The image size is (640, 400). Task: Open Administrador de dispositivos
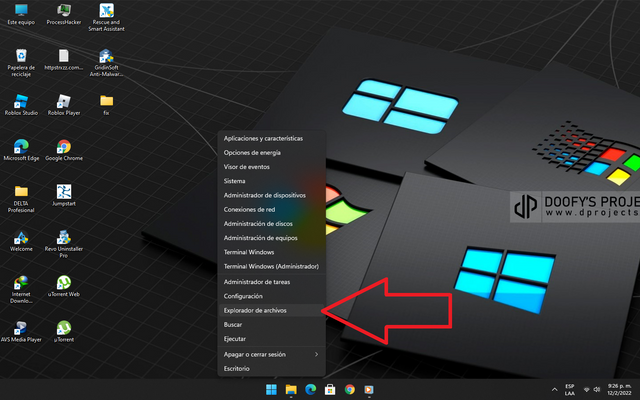pos(271,195)
